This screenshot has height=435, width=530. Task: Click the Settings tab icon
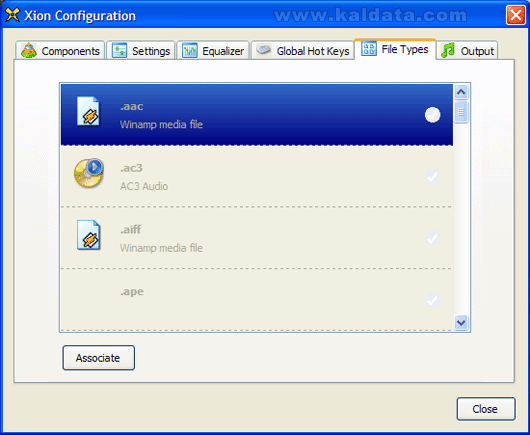pos(119,50)
